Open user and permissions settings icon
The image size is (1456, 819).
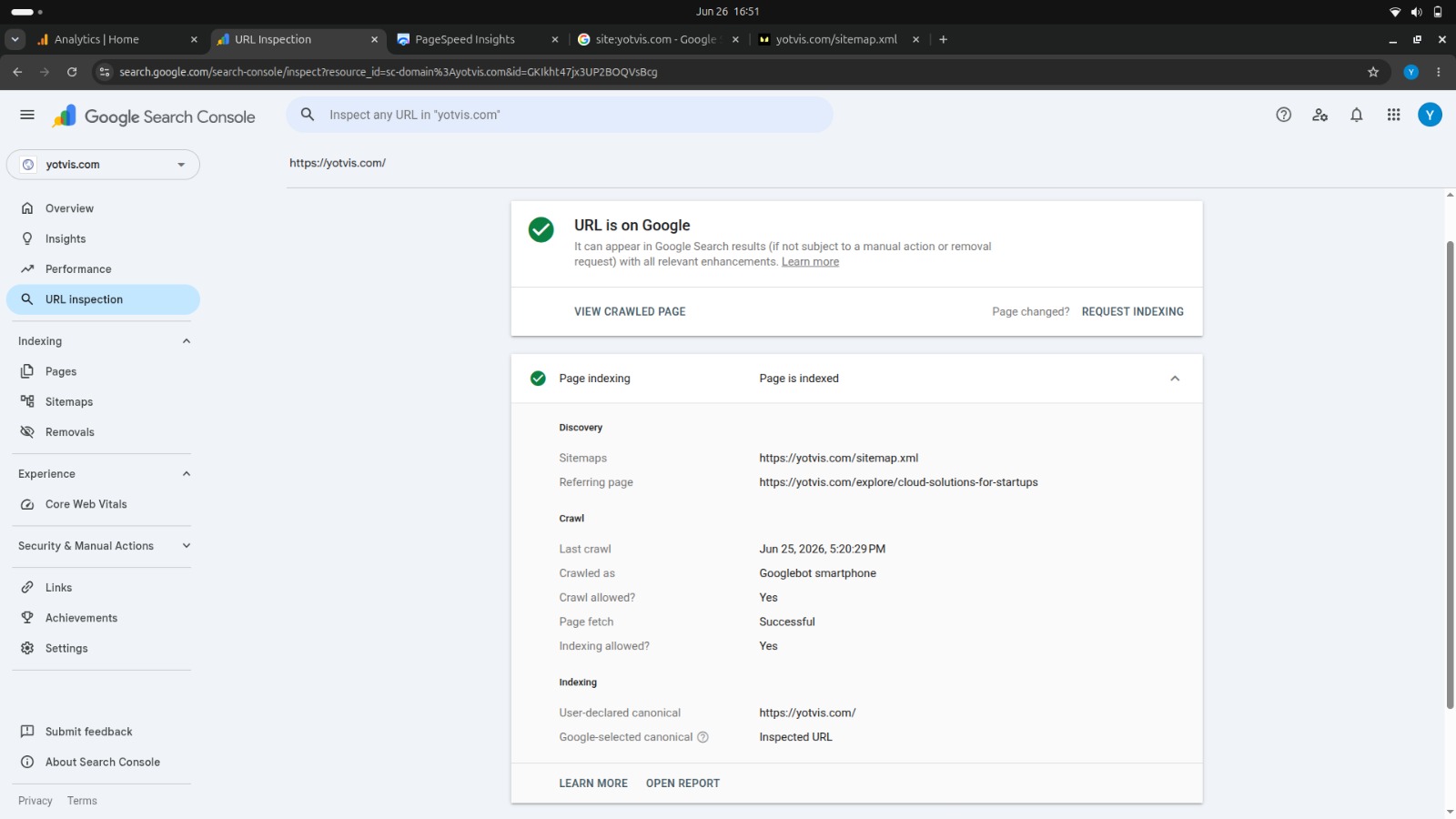(1319, 115)
